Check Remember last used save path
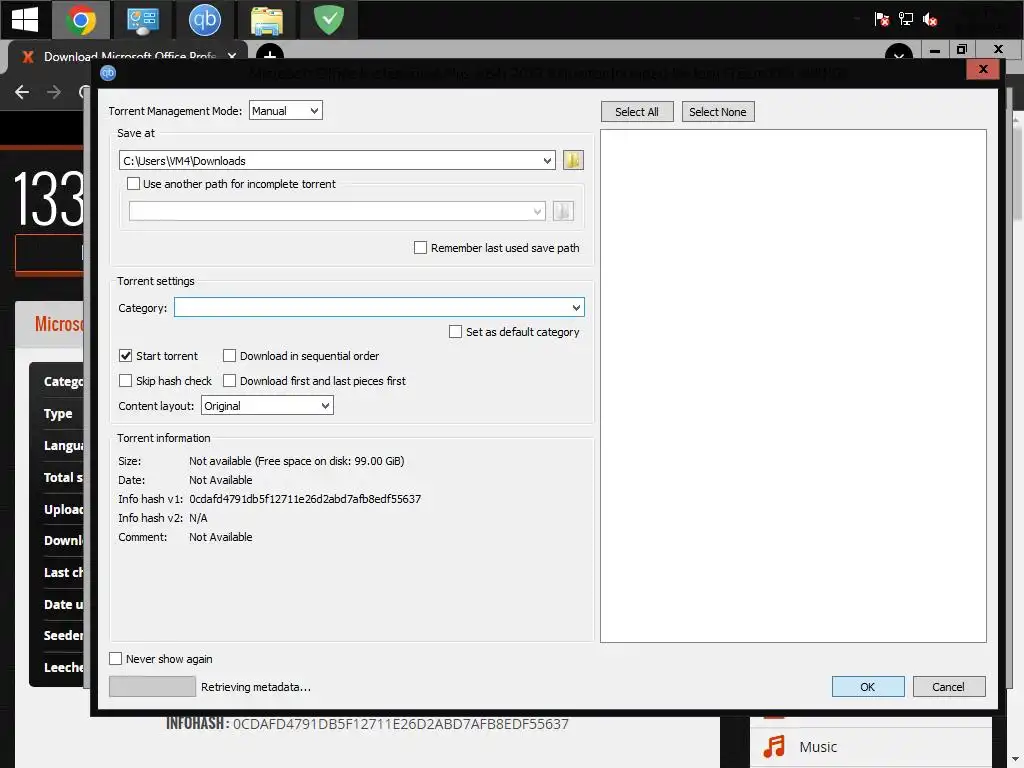1024x768 pixels. [x=421, y=248]
